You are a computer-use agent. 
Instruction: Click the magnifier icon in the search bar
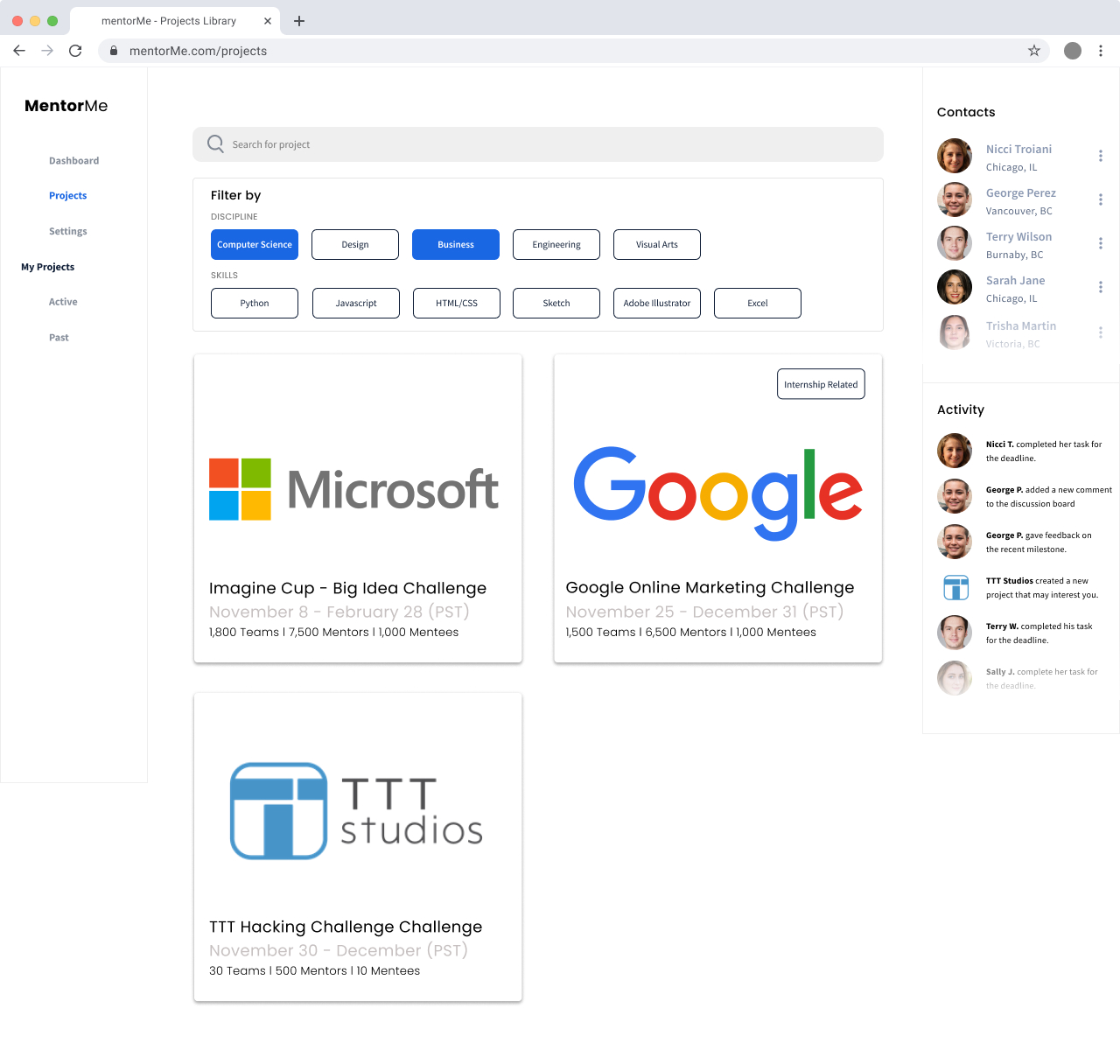(x=215, y=143)
